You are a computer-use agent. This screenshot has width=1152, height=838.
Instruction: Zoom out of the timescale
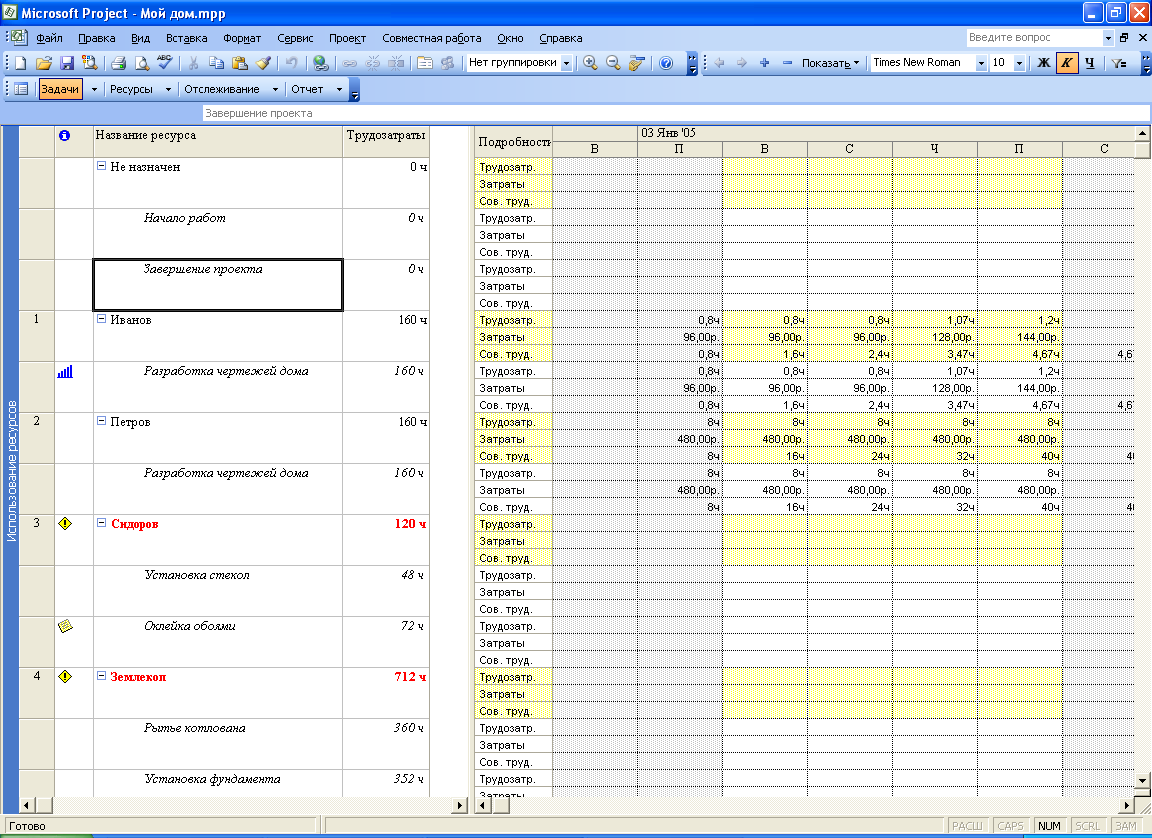613,63
